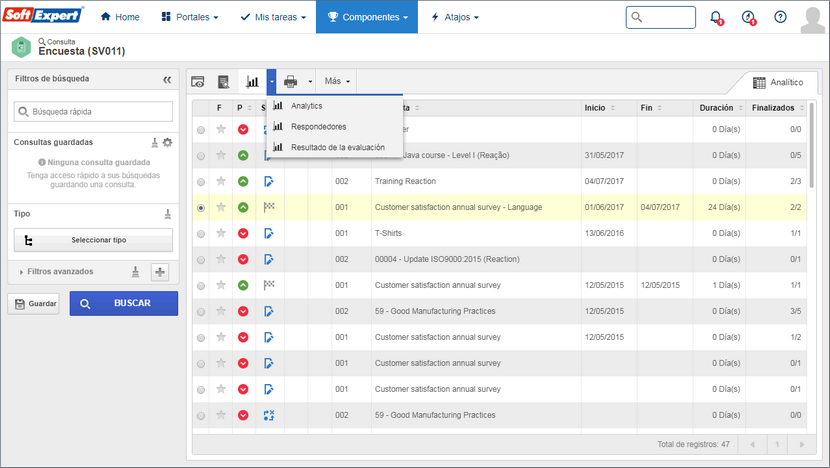Switch to the Analítico tab
This screenshot has width=830, height=468.
[x=778, y=83]
